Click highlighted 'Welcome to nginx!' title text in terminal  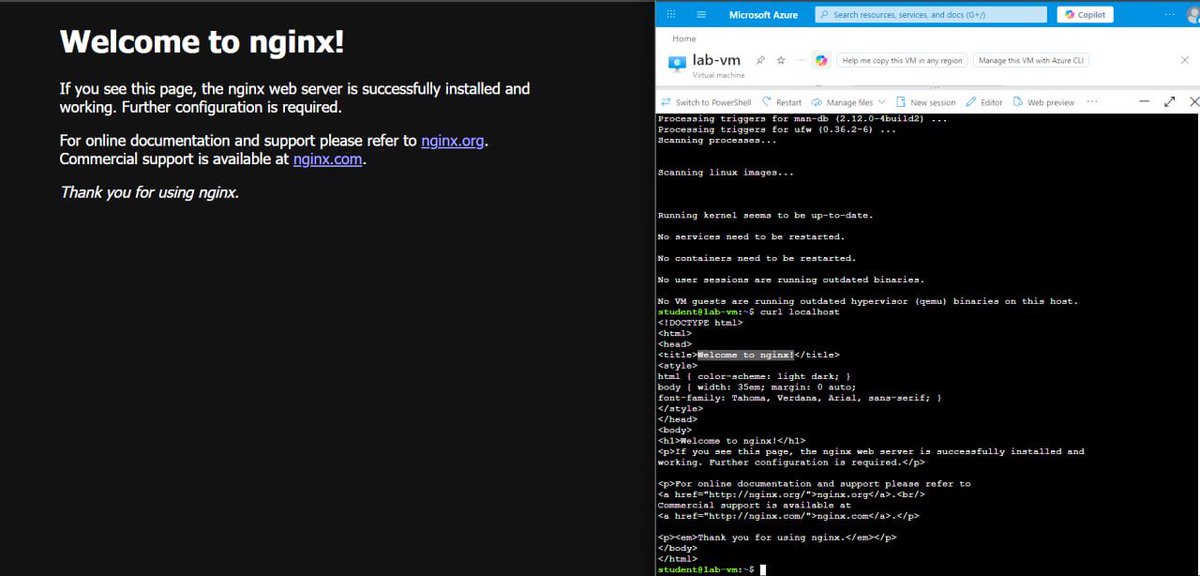(x=746, y=355)
